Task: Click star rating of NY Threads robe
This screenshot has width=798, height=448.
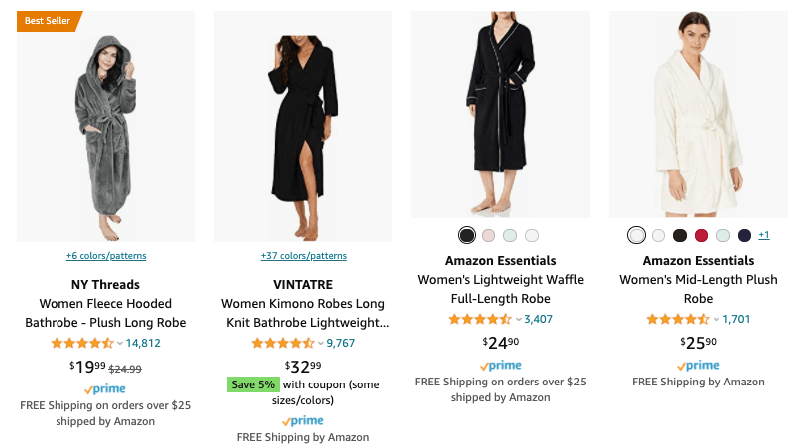Action: 82,343
